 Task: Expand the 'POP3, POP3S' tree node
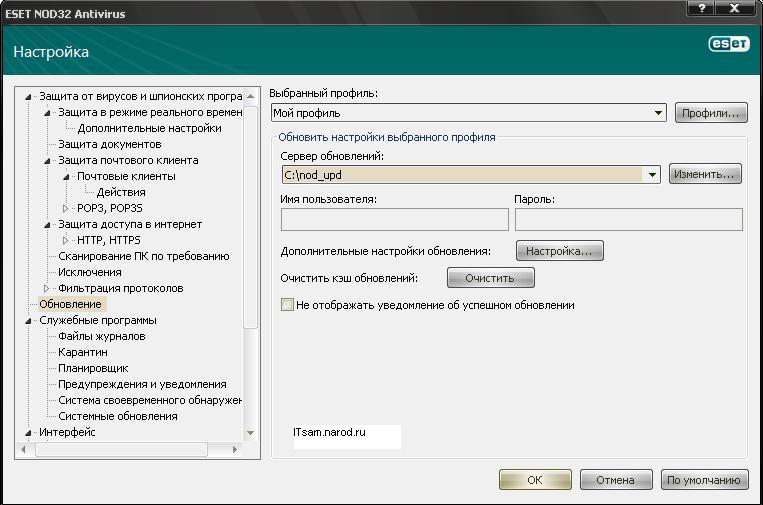(x=67, y=208)
